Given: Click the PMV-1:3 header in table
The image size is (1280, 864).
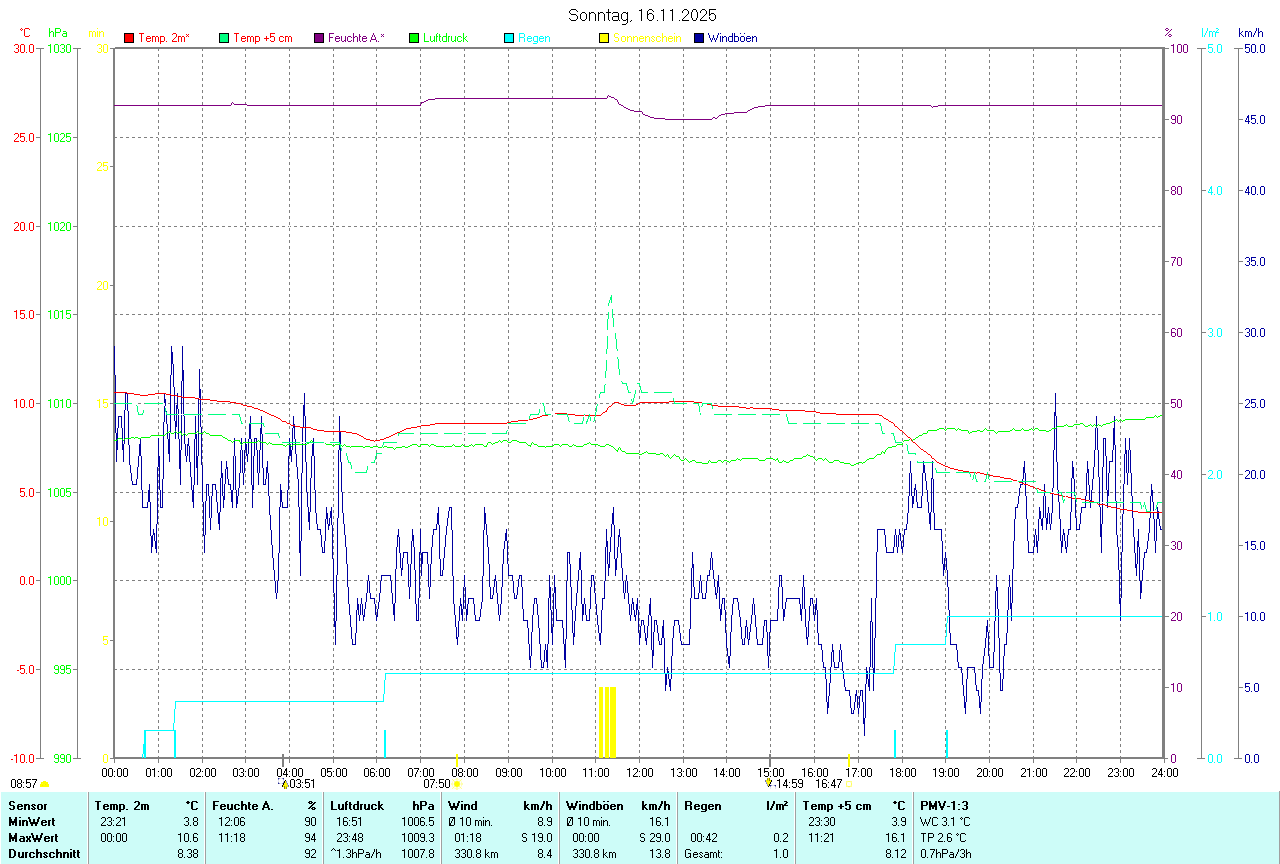Looking at the screenshot, I should pos(945,806).
